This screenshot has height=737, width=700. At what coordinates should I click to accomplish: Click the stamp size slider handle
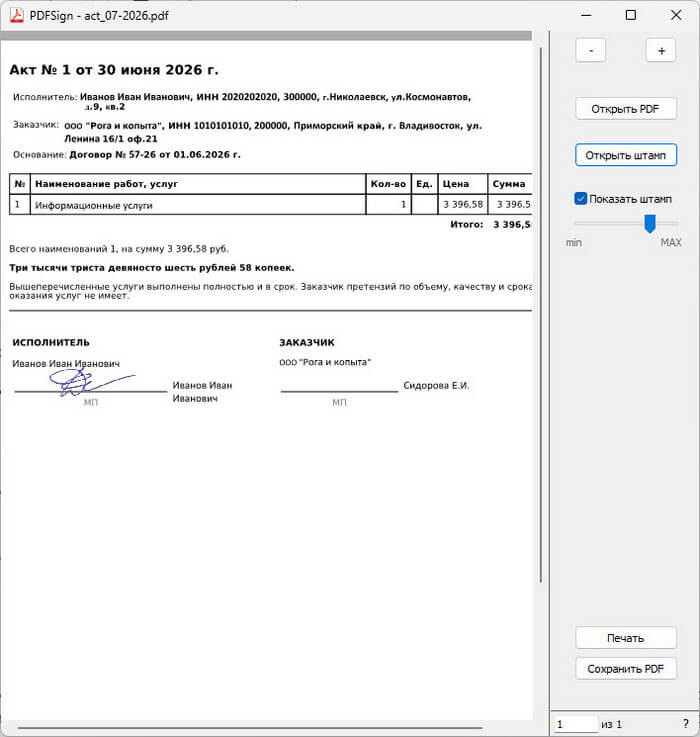650,223
